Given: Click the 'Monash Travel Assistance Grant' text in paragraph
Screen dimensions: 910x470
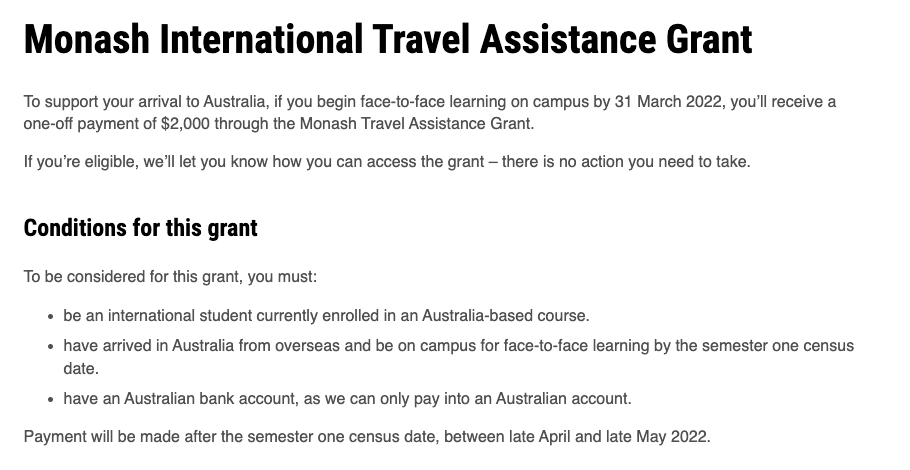Looking at the screenshot, I should [x=416, y=124].
